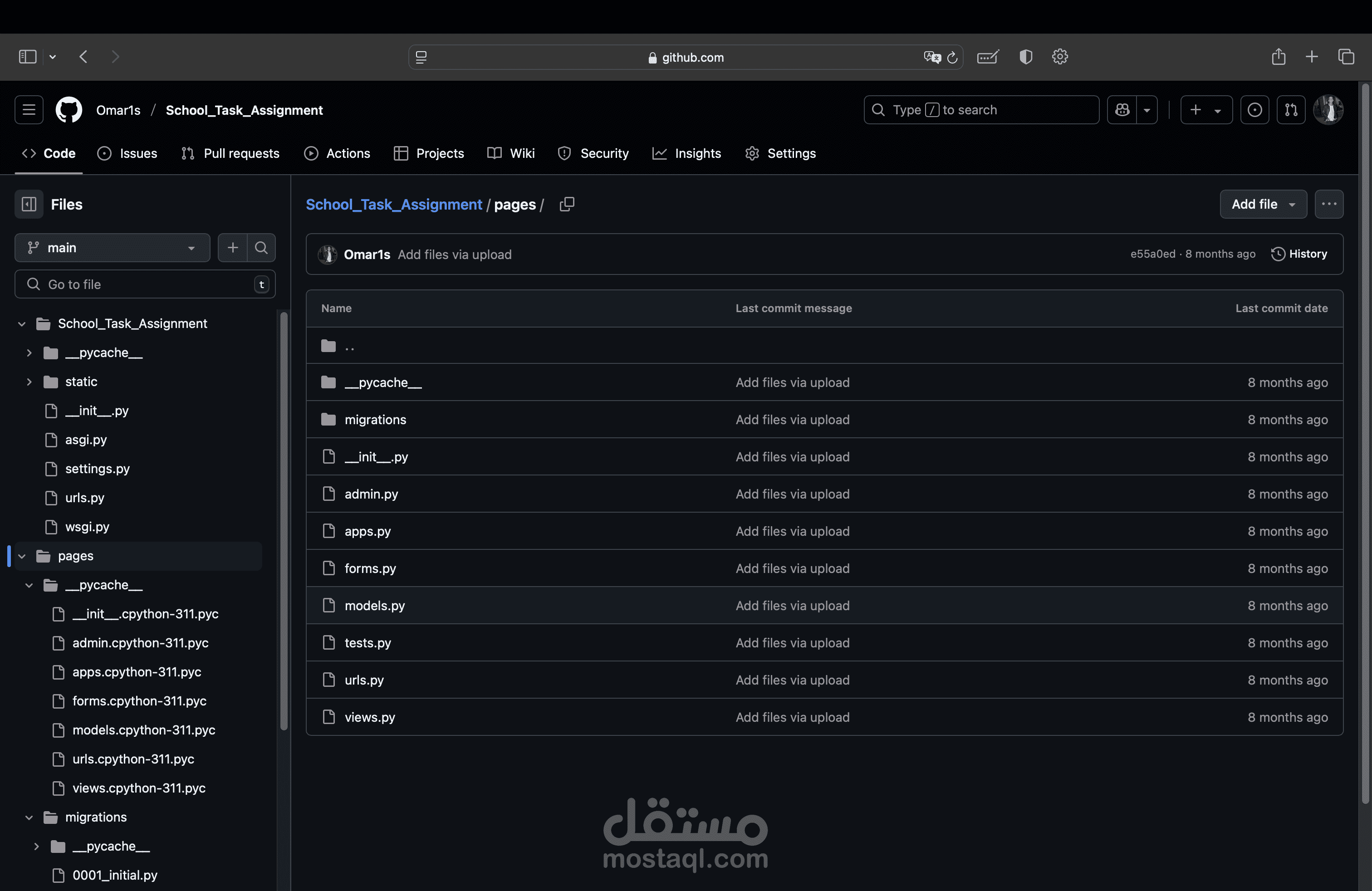1372x891 pixels.
Task: Open the commit History link
Action: tap(1299, 254)
